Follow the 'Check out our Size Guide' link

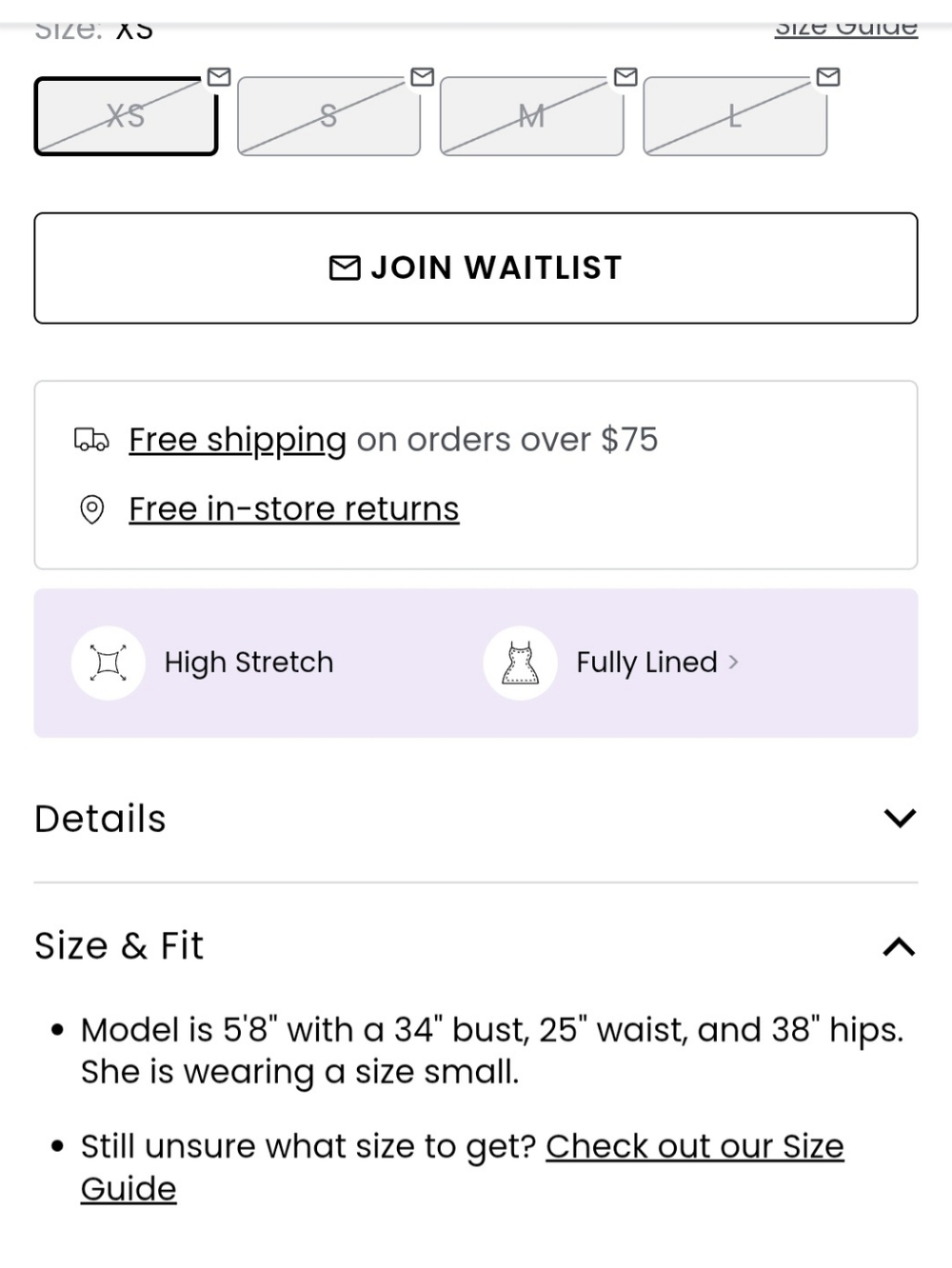[694, 1147]
